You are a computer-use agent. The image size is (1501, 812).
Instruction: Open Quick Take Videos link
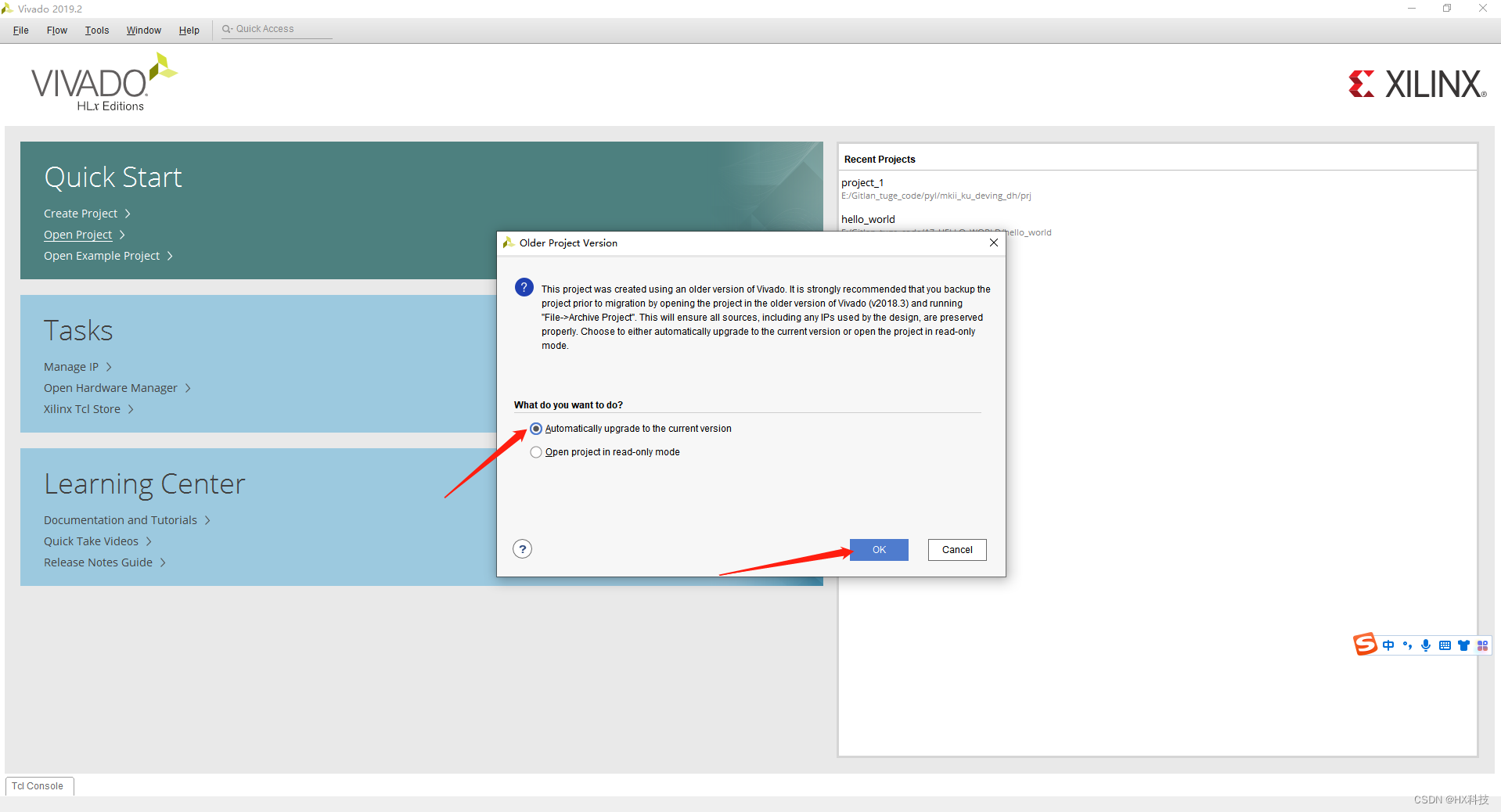tap(91, 541)
